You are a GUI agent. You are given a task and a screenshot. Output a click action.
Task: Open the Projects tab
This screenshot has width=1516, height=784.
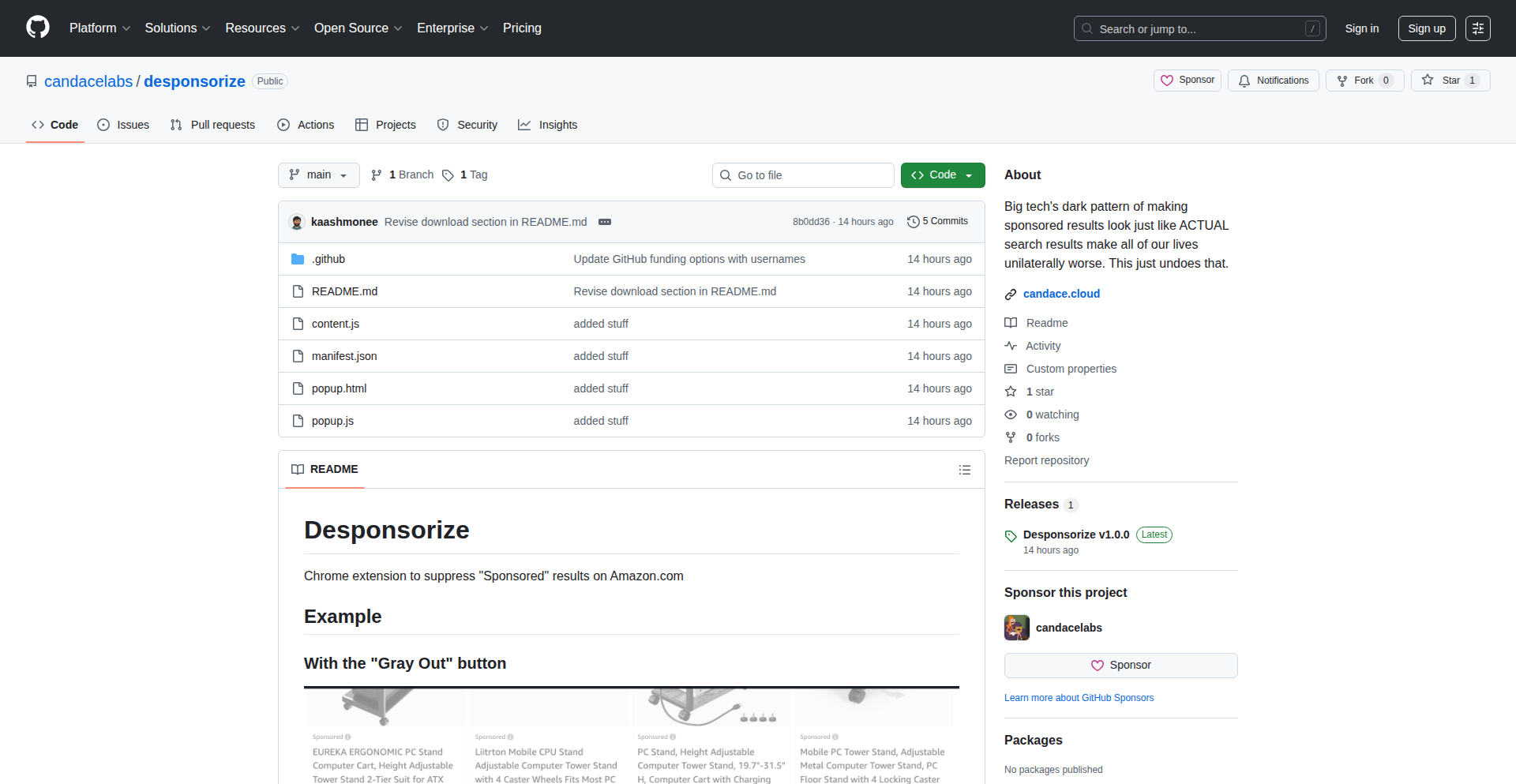click(385, 125)
